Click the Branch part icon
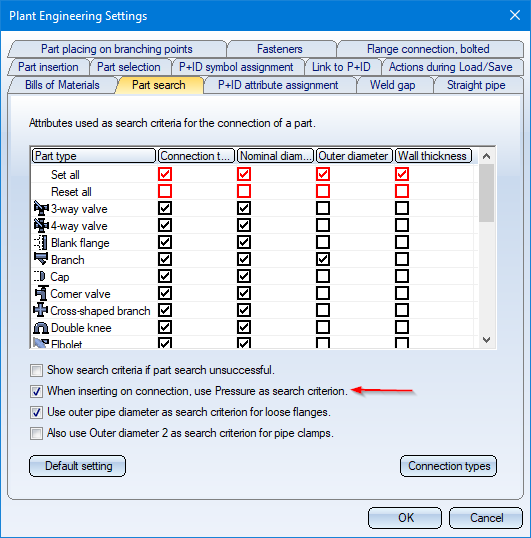This screenshot has height=538, width=531. click(41, 259)
